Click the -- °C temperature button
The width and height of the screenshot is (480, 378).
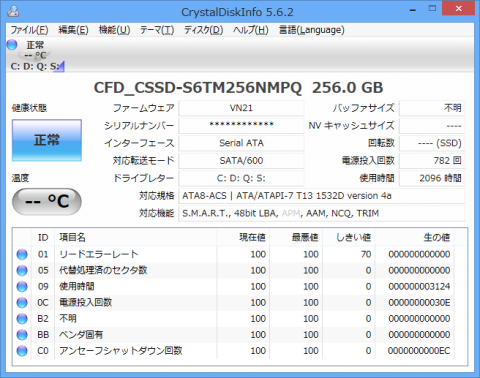[x=47, y=202]
